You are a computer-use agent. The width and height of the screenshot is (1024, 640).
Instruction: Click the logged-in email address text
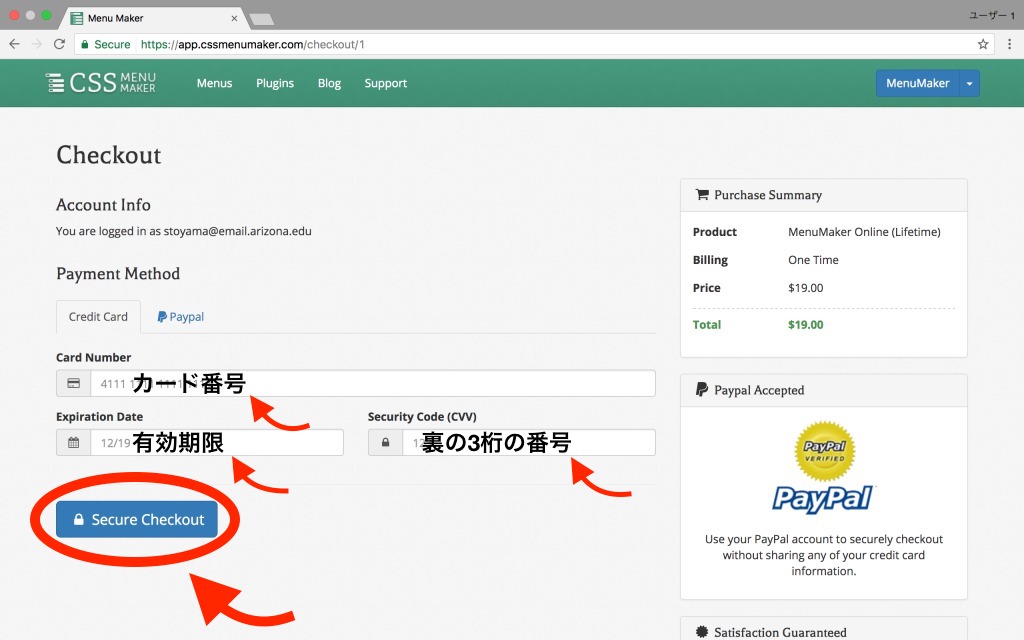(x=238, y=231)
